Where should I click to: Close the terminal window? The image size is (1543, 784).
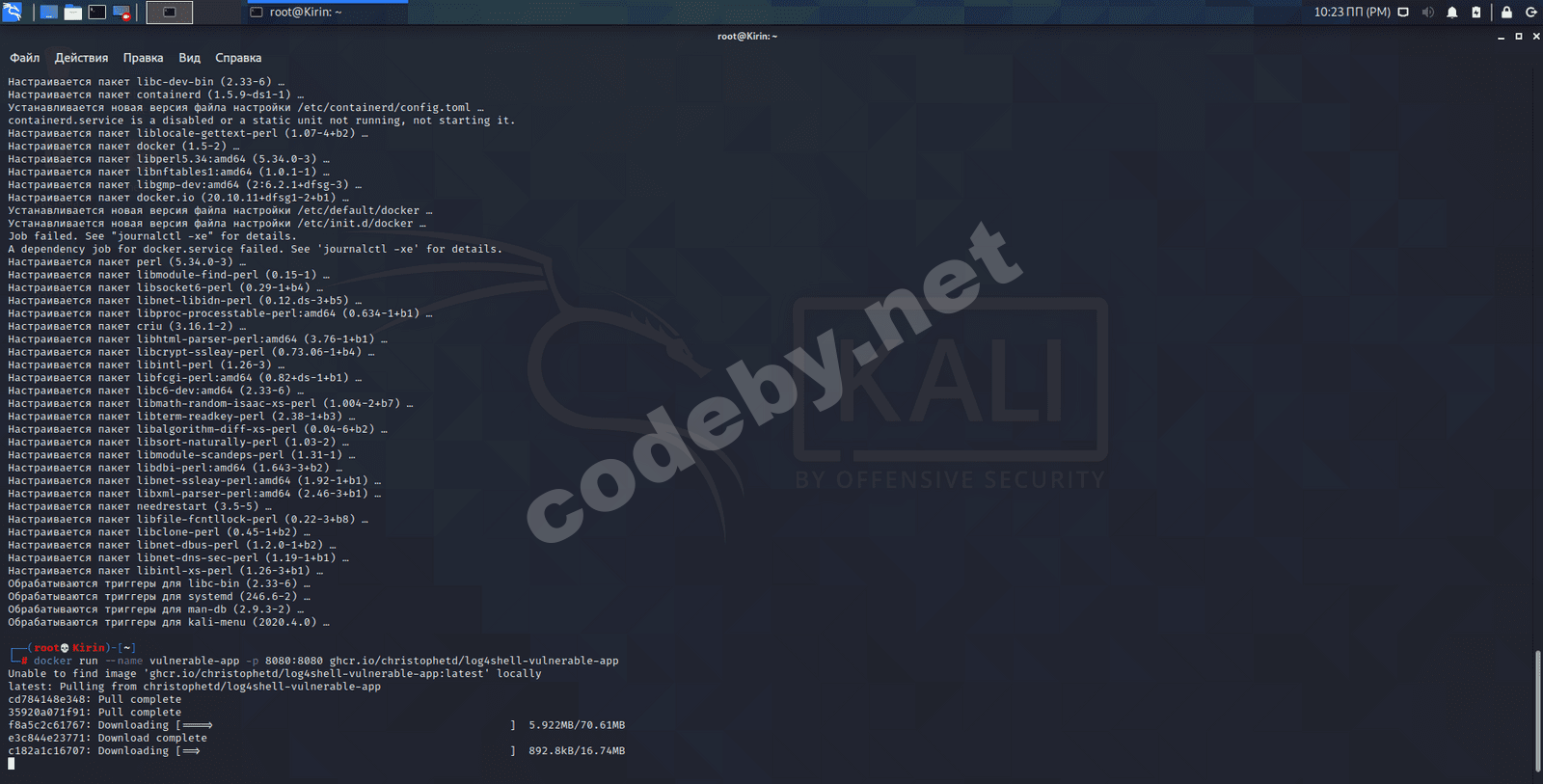(1536, 37)
